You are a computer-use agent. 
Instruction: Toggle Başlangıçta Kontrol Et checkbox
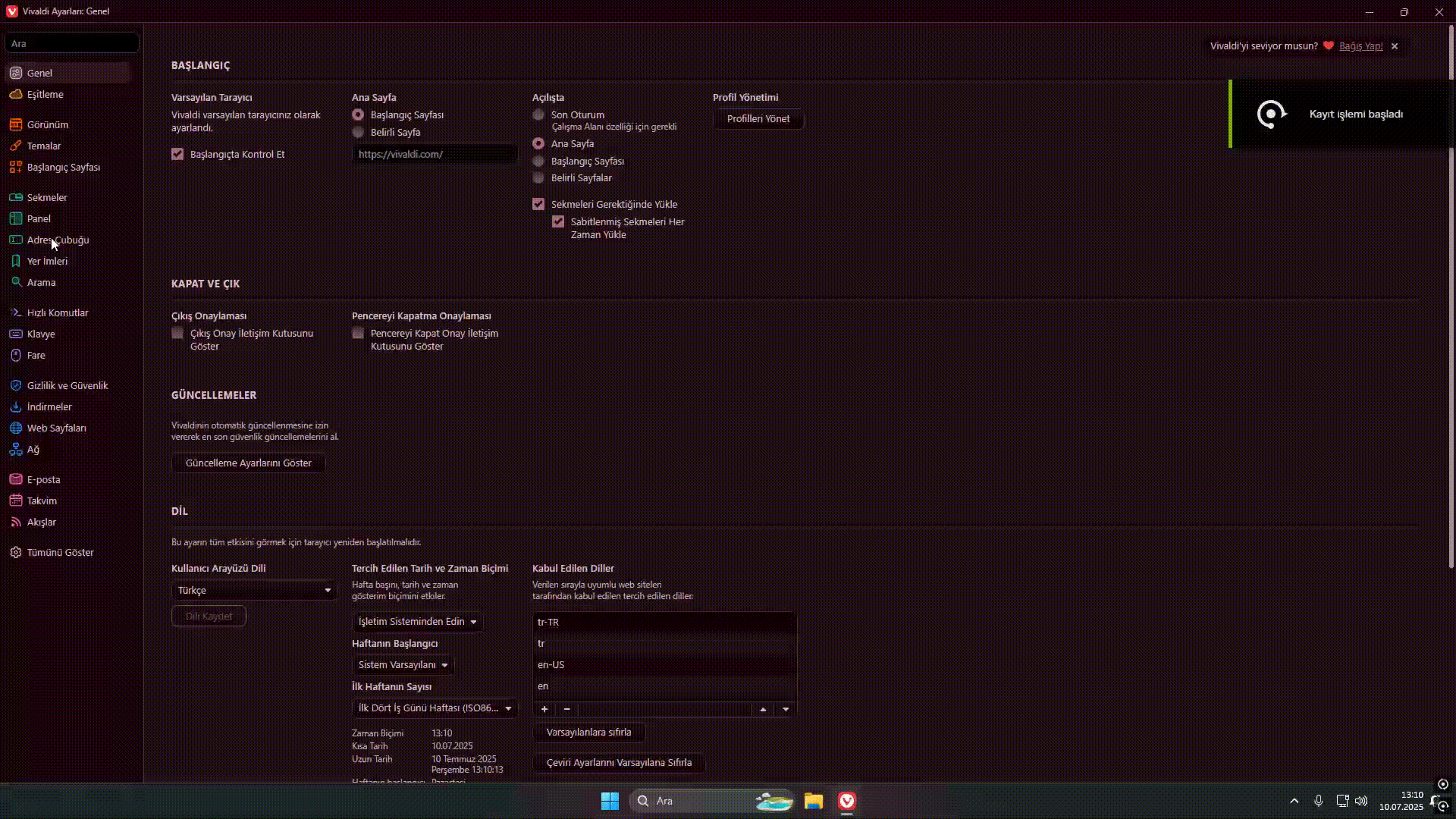pos(177,155)
